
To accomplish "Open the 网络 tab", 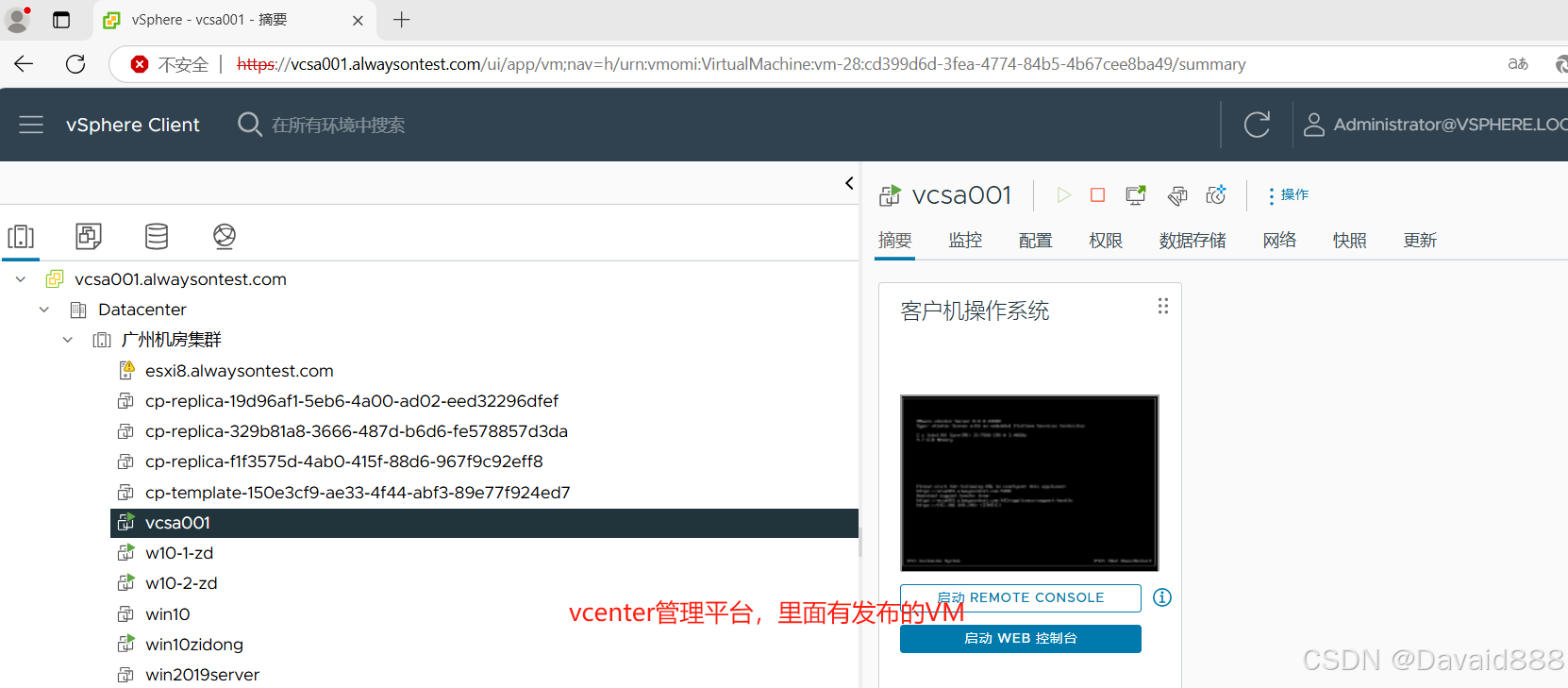I will 1279,241.
